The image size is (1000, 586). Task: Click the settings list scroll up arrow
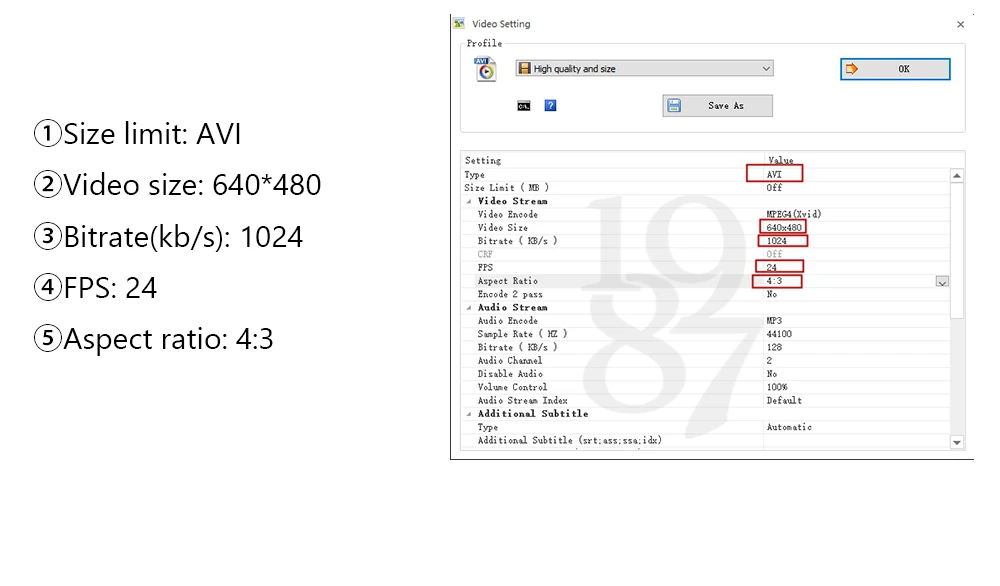pos(957,175)
